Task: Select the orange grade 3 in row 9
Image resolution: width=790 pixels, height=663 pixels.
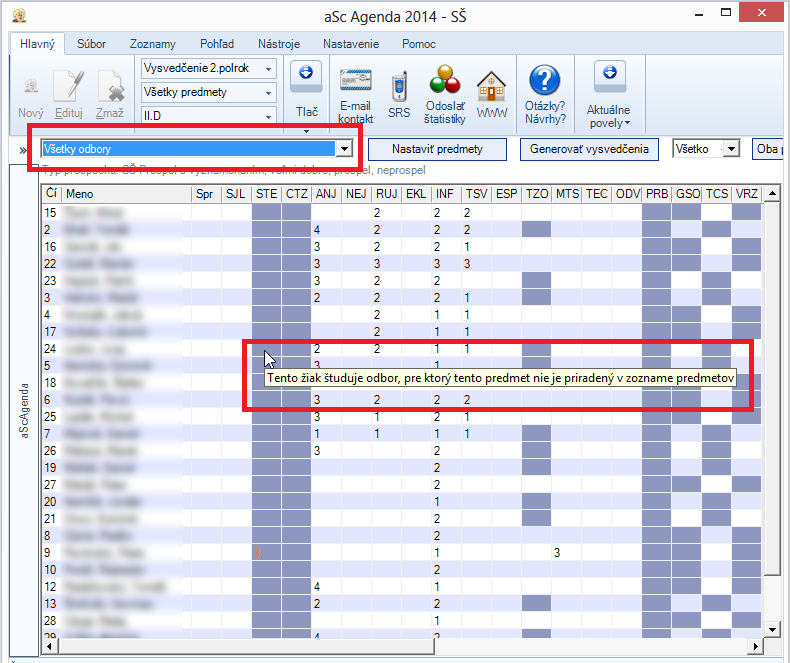Action: coord(257,553)
